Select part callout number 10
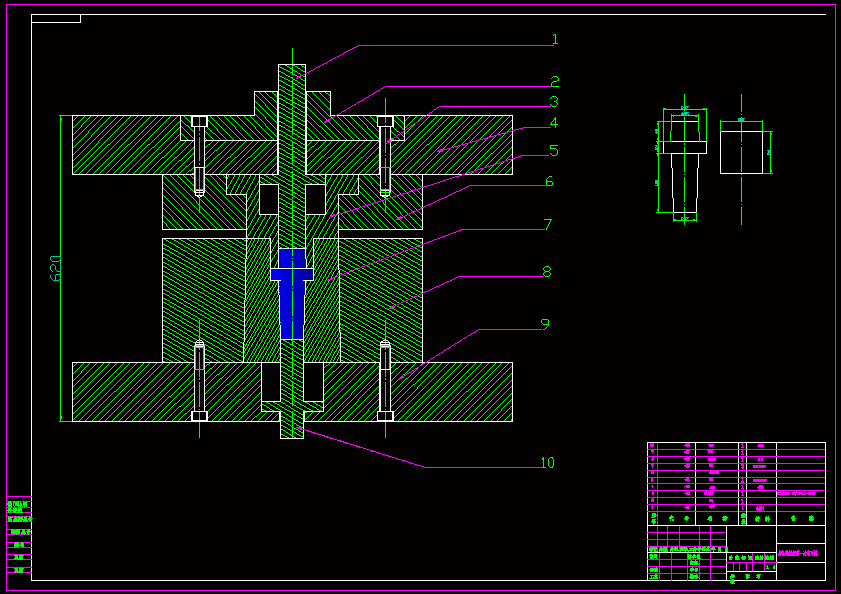The height and width of the screenshot is (594, 841). point(548,463)
